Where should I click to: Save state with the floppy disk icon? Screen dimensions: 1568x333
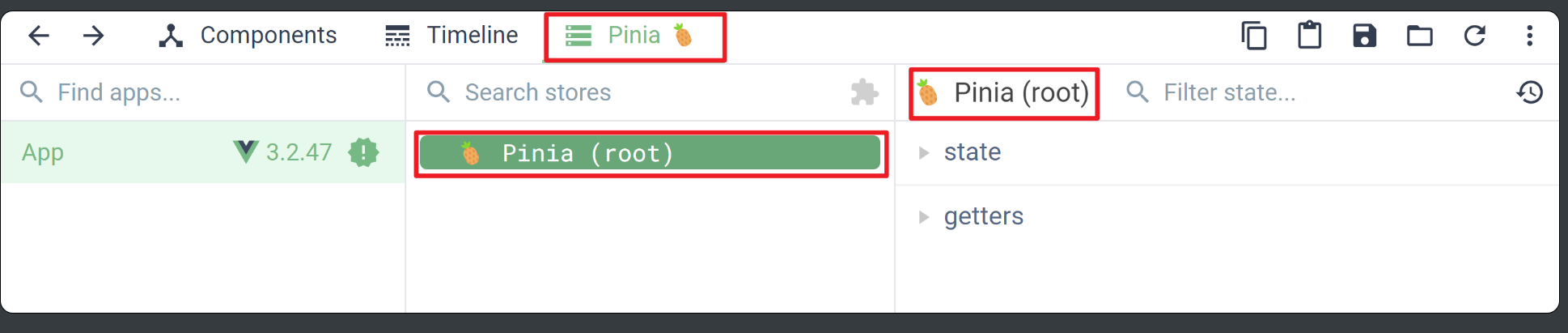coord(1364,36)
